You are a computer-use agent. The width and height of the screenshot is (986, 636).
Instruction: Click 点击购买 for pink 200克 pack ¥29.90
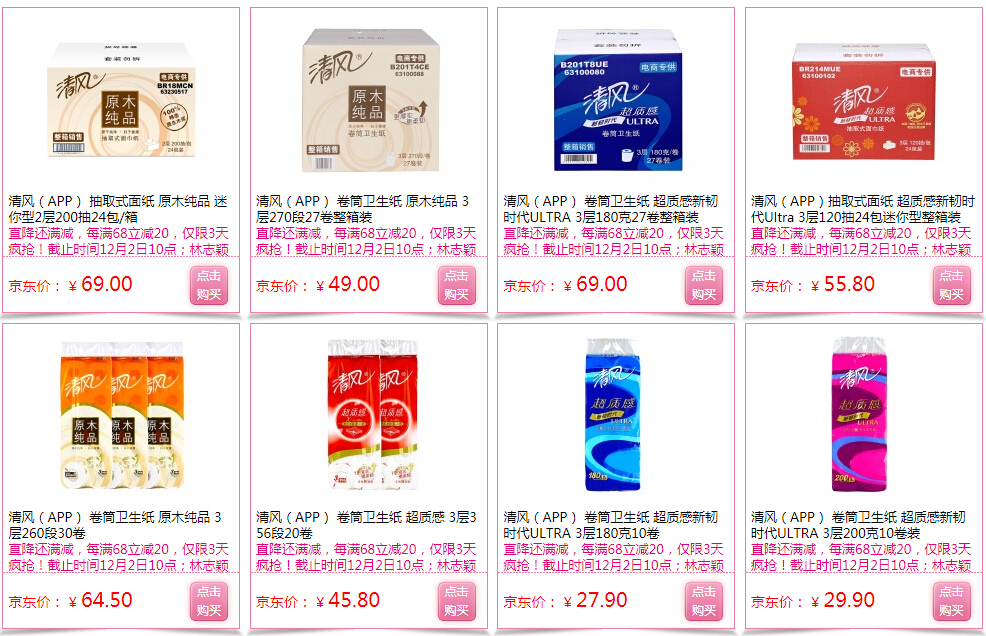pos(951,601)
